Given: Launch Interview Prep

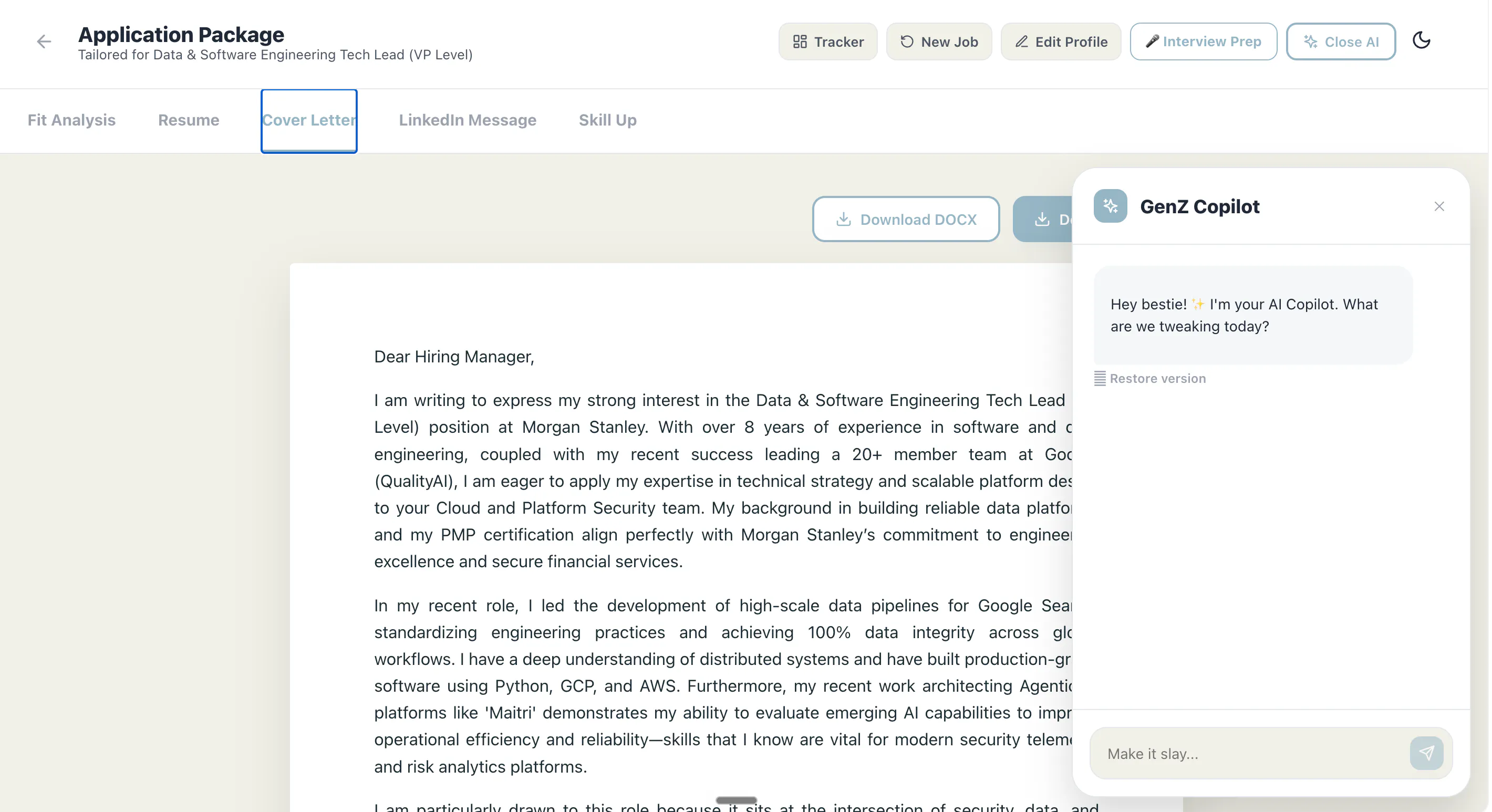Looking at the screenshot, I should point(1204,41).
